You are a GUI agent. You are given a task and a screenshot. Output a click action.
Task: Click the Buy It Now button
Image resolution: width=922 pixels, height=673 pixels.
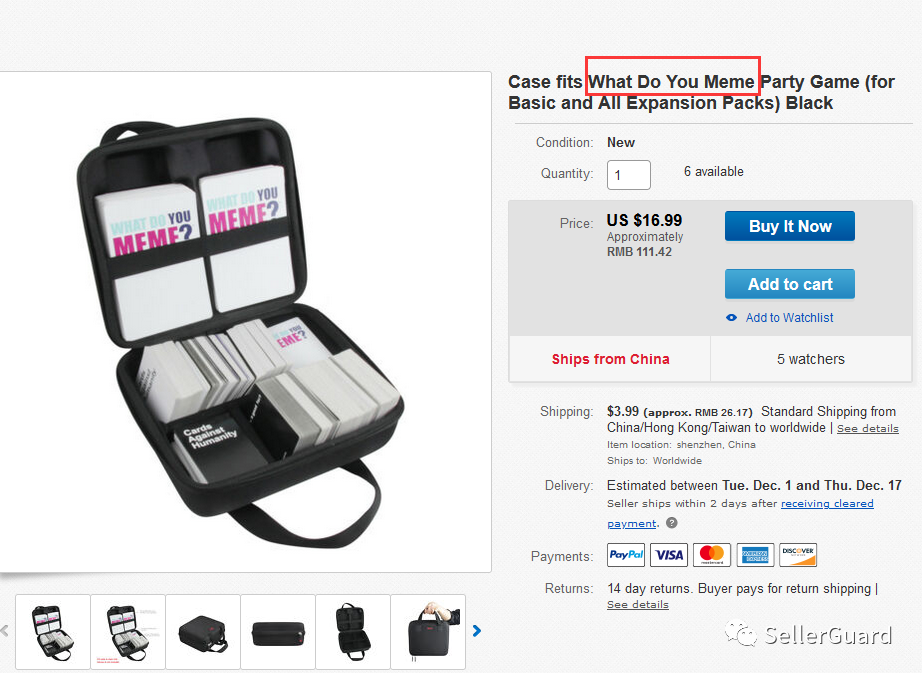click(790, 226)
